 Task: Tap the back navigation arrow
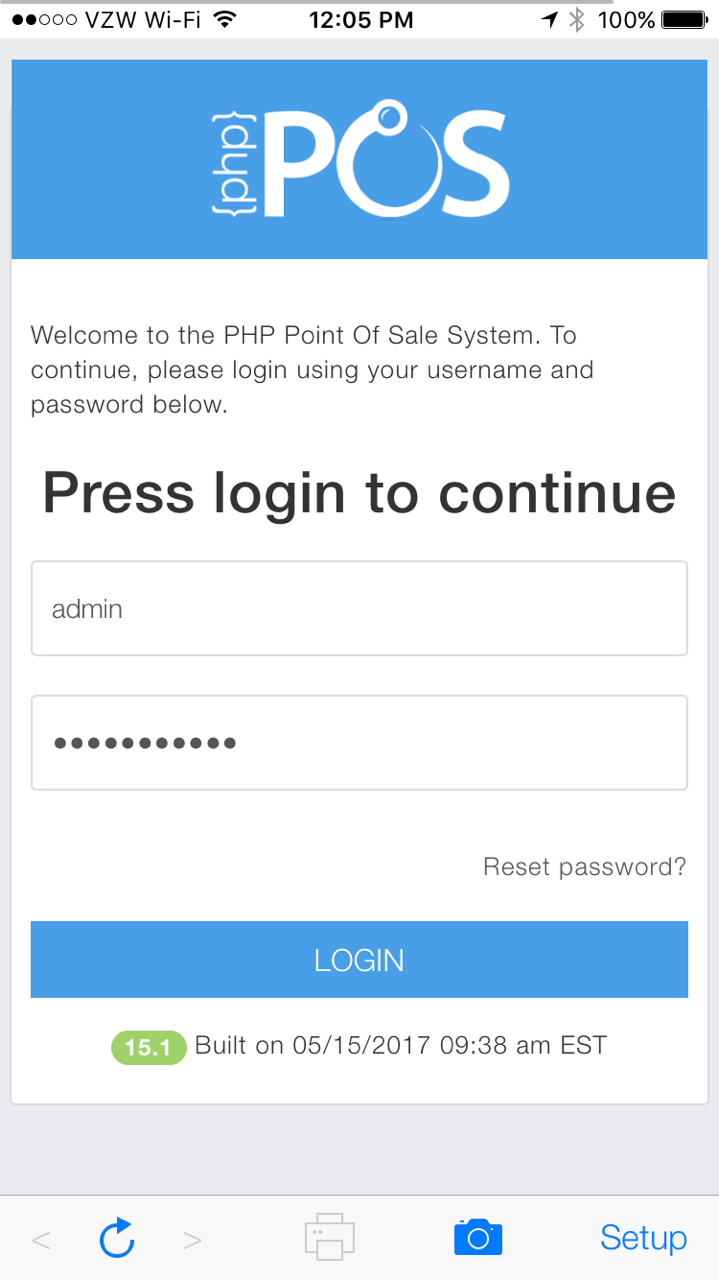pos(41,1241)
